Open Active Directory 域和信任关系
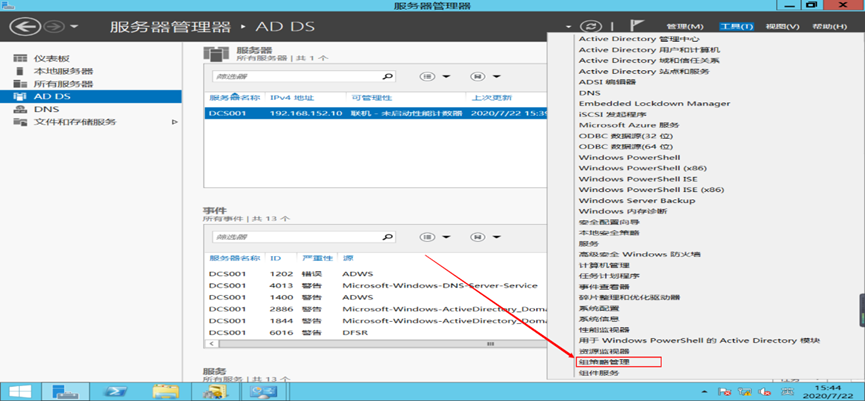 [x=649, y=61]
